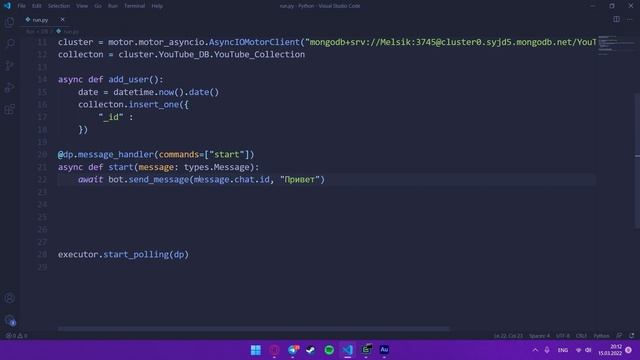Click the microphone icon in system tray

click(x=547, y=350)
